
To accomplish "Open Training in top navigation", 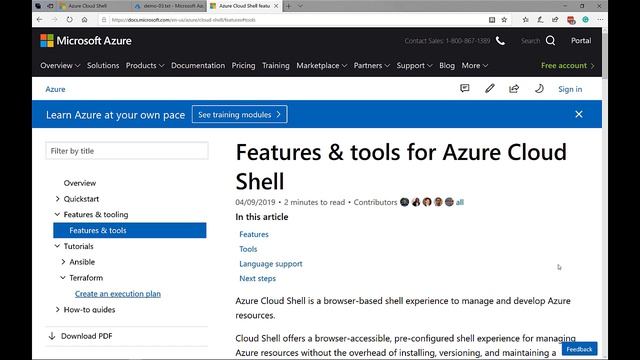I will (276, 65).
